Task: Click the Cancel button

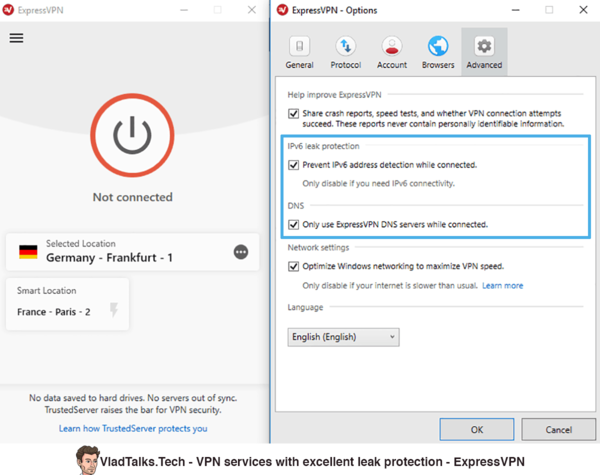Action: tap(559, 429)
